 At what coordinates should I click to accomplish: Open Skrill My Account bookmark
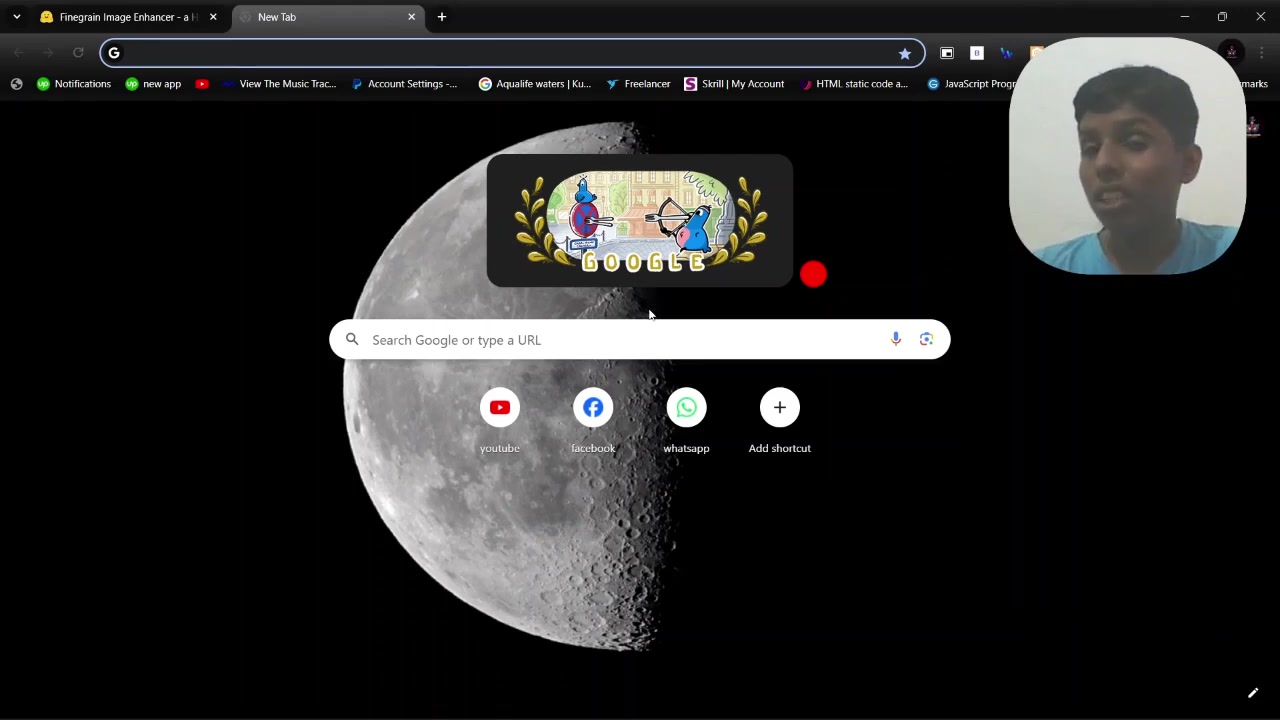[734, 84]
